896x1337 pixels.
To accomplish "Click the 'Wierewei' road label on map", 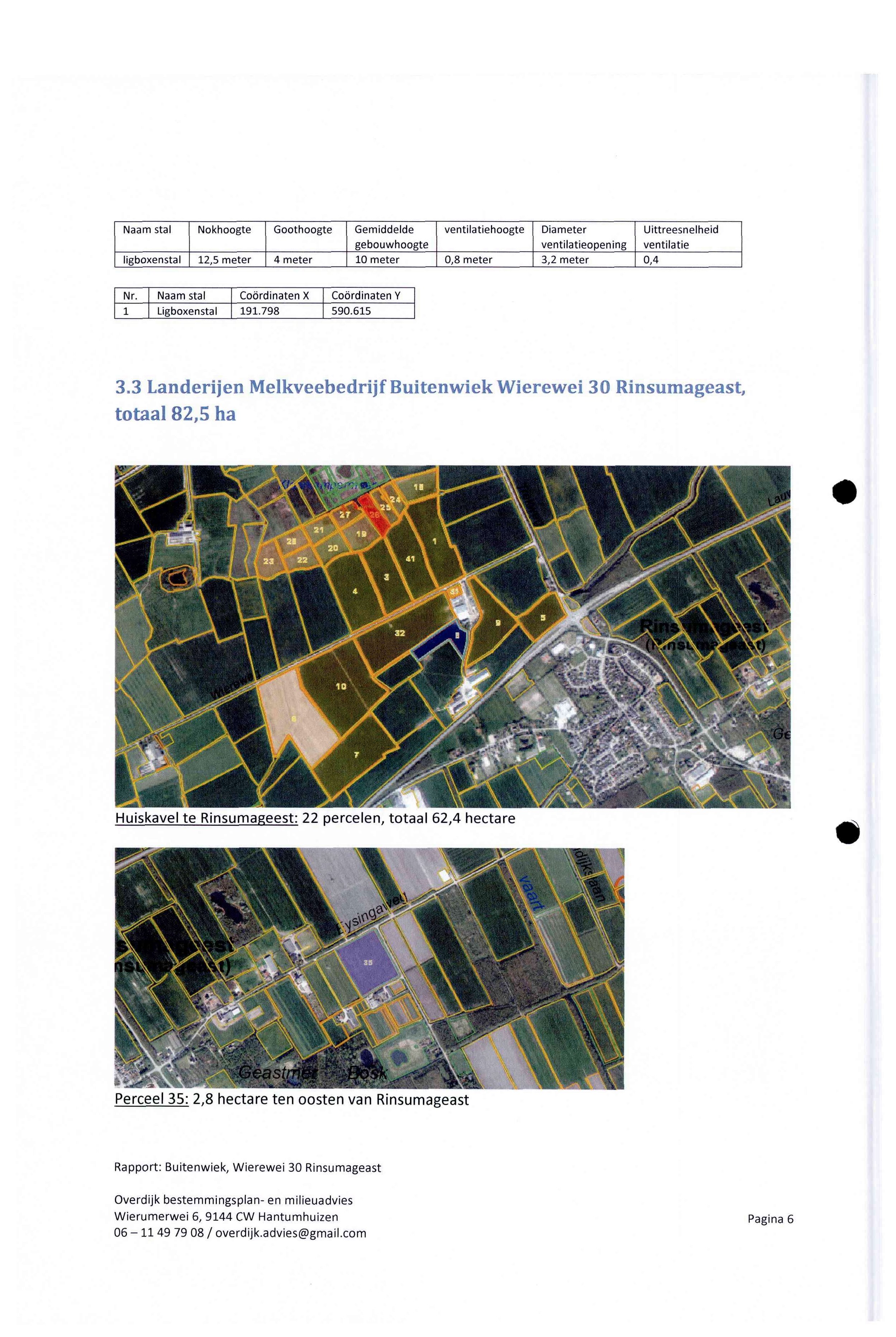I will click(235, 684).
